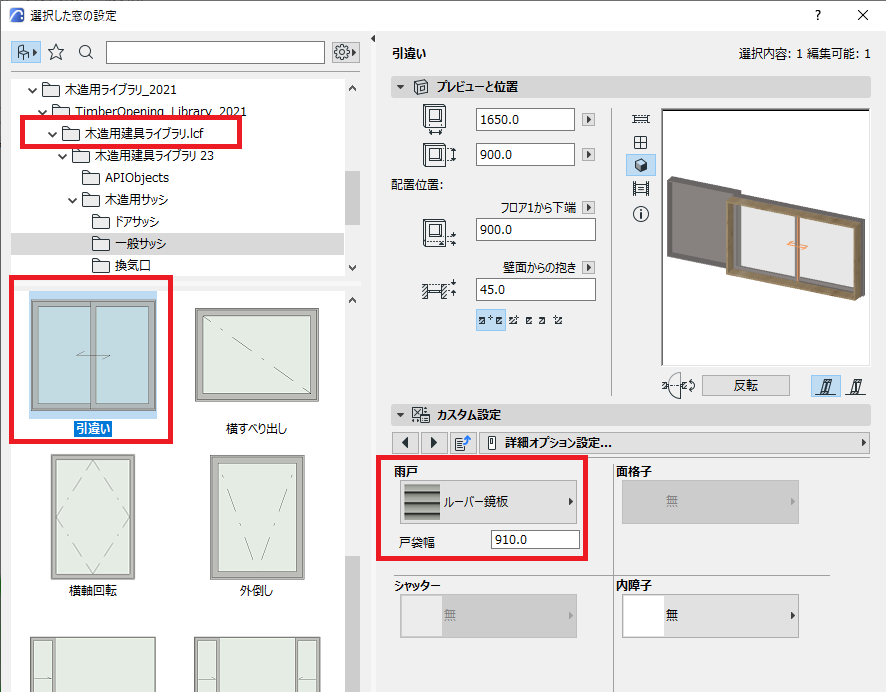
Task: Select the 3D preview view icon
Action: click(x=640, y=166)
